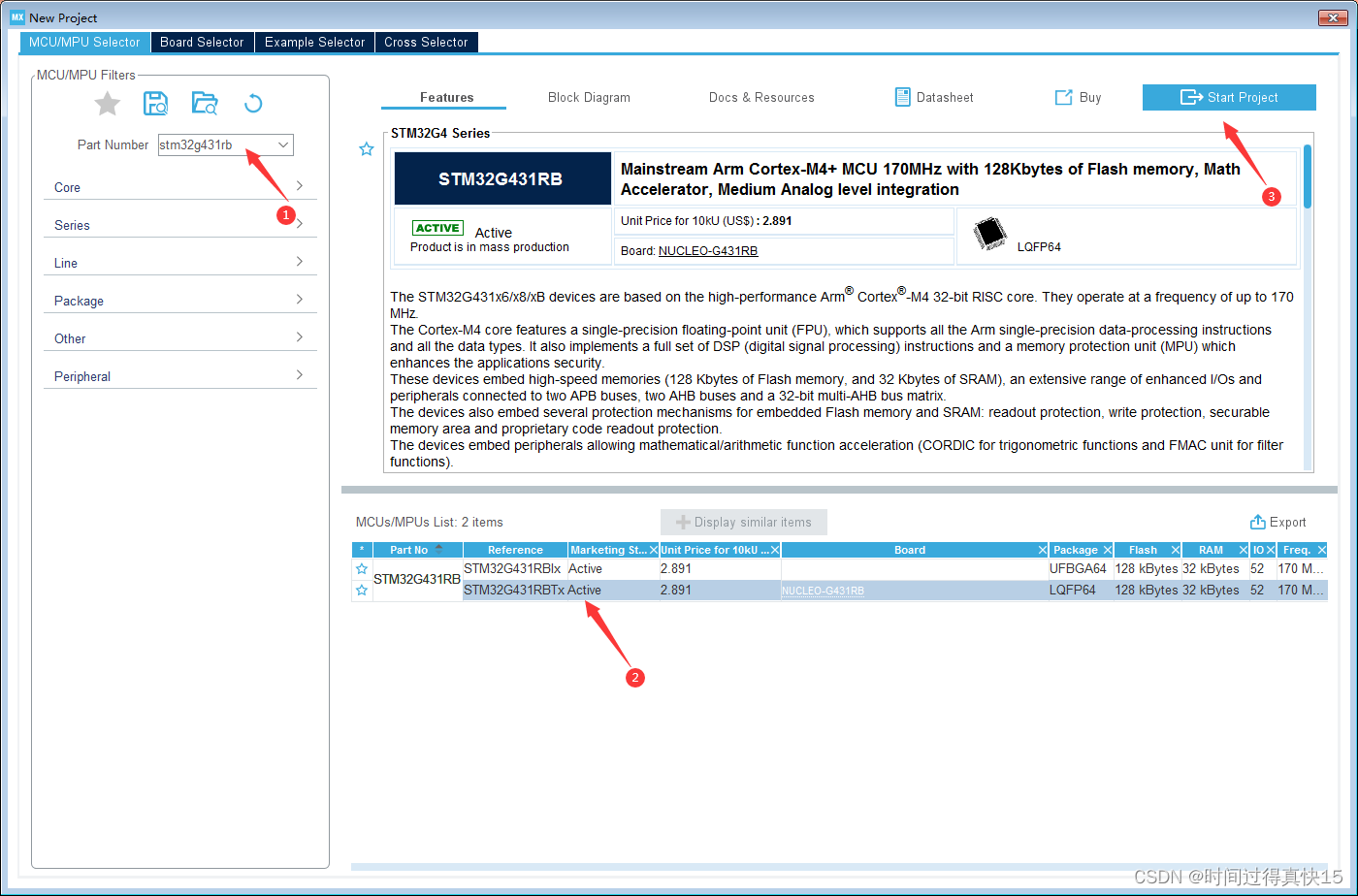Click the save search icon
This screenshot has height=896, width=1358.
(155, 104)
